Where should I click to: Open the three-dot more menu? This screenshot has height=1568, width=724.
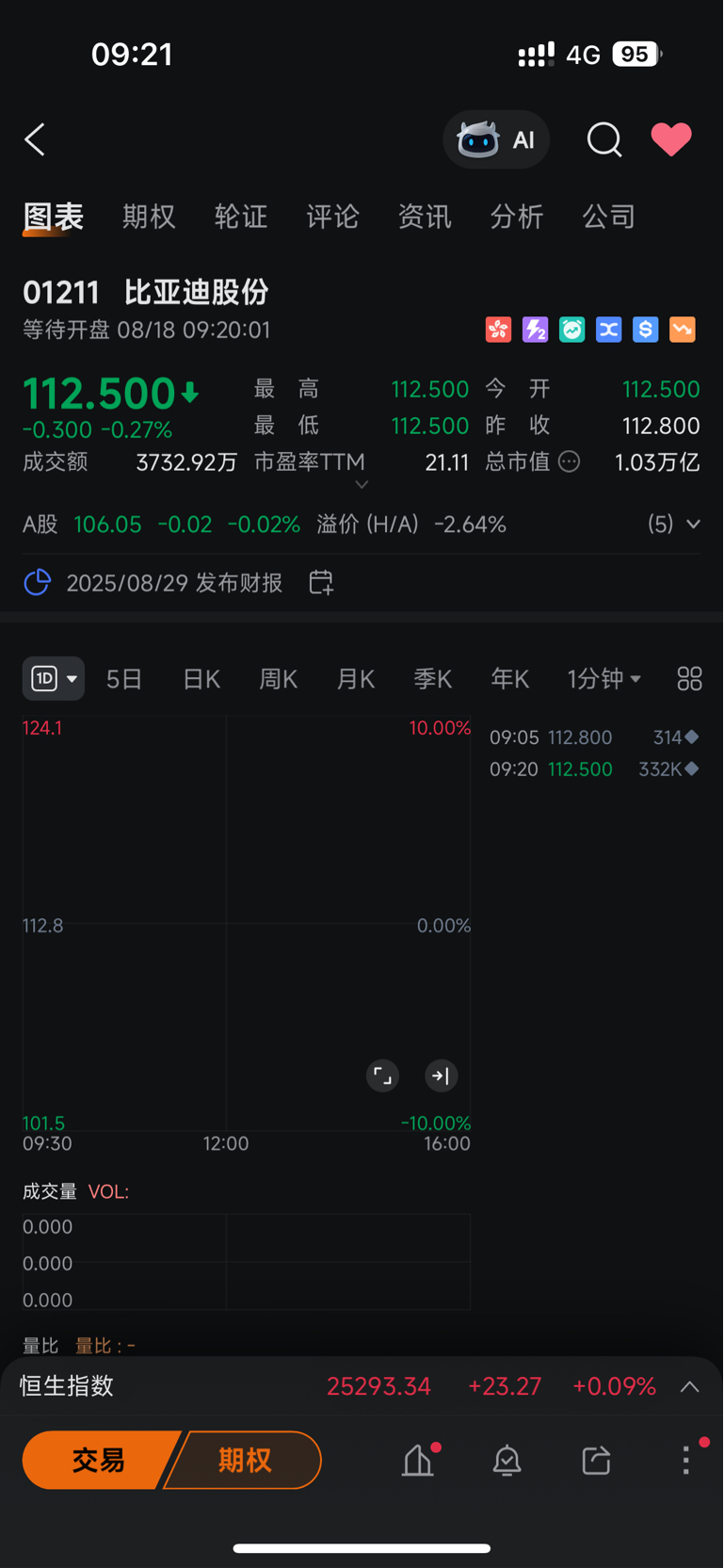686,1460
